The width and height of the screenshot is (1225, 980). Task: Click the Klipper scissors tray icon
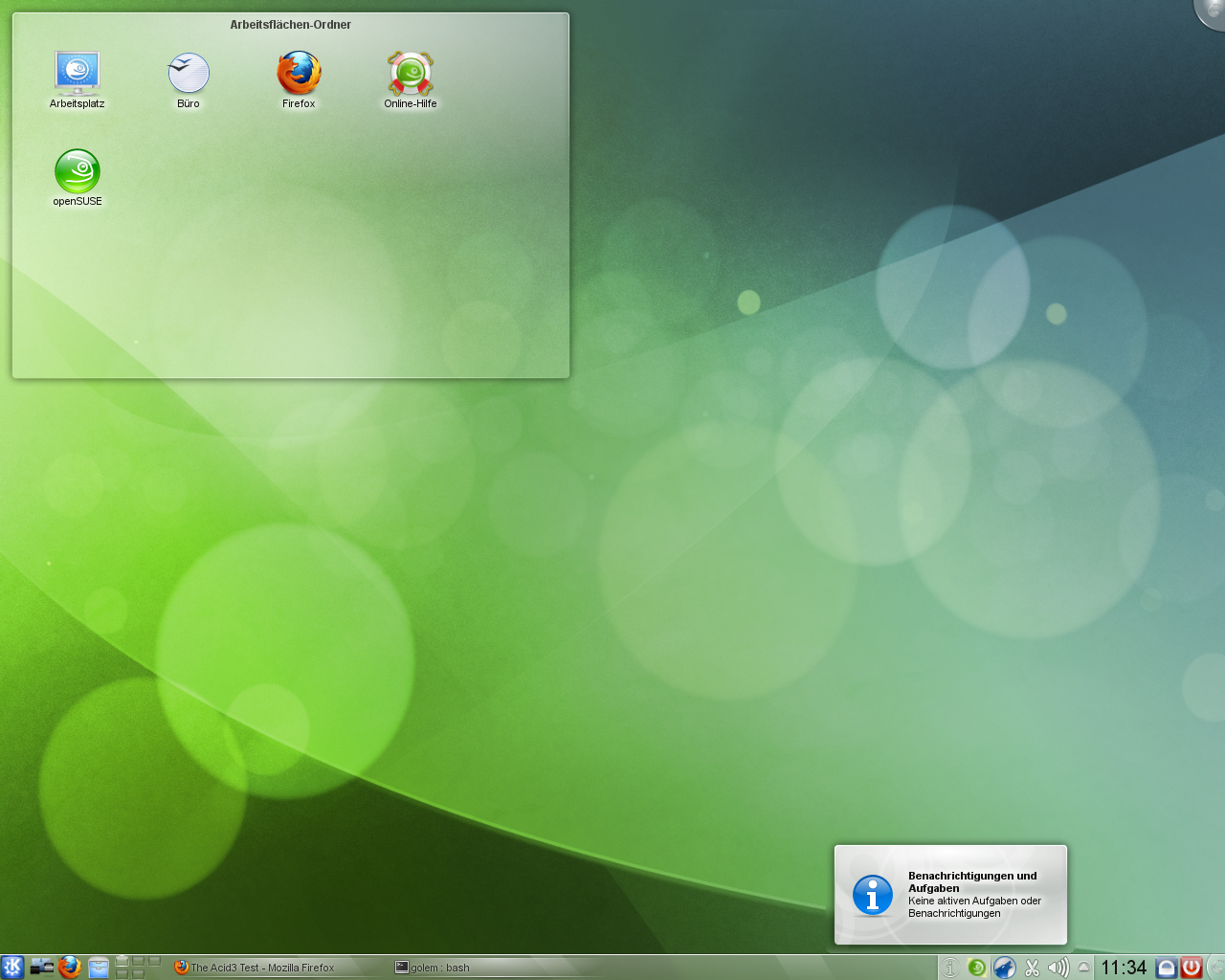tap(1032, 968)
